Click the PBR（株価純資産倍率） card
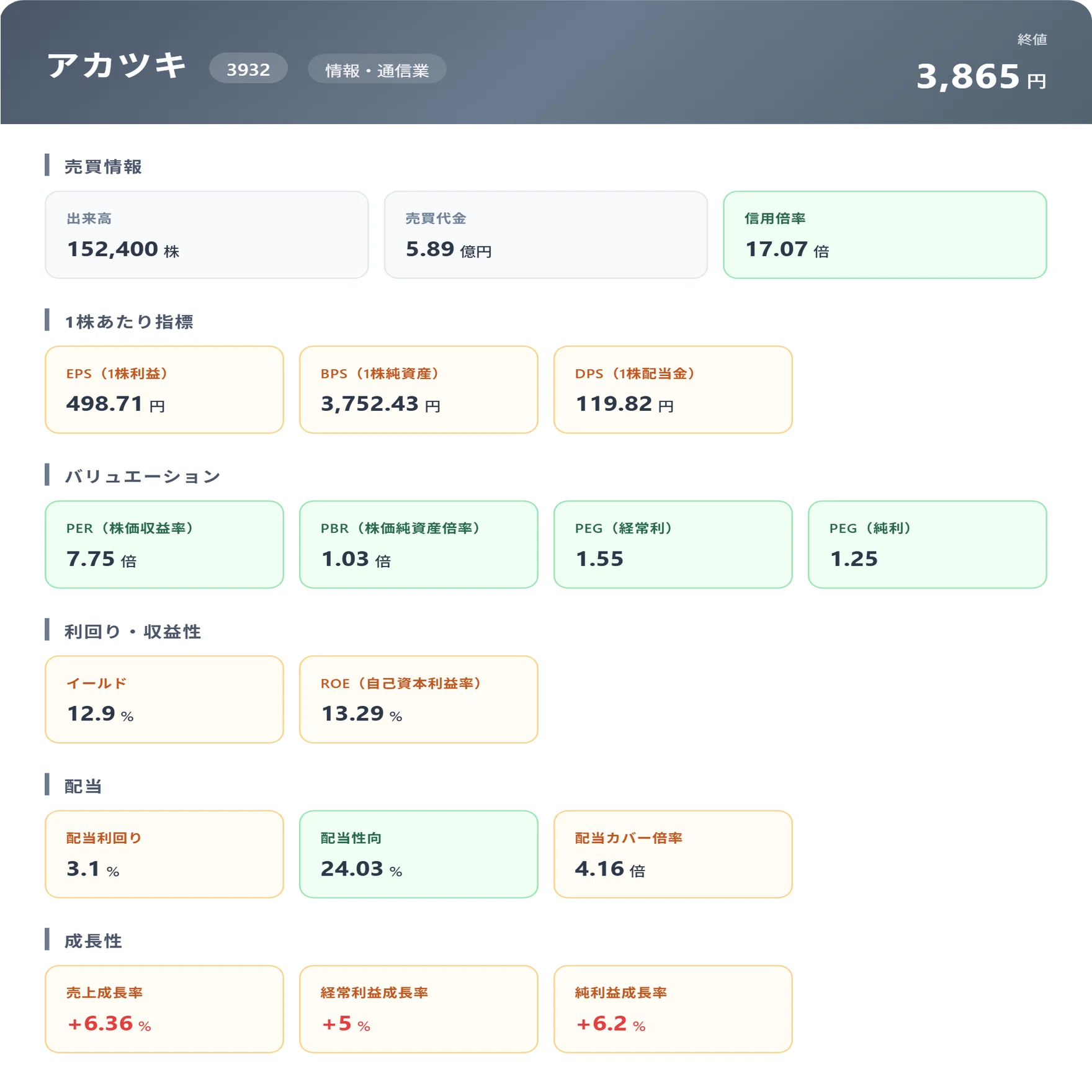 tap(419, 544)
